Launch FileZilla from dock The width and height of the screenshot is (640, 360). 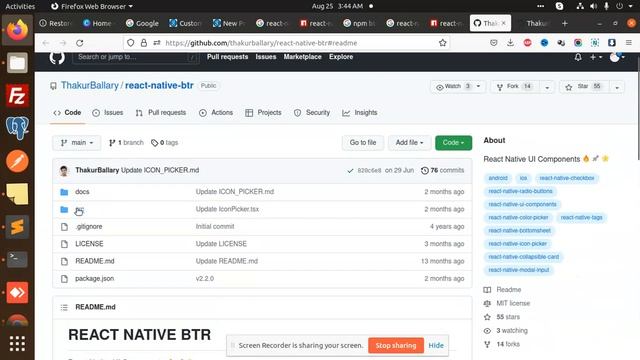(x=17, y=95)
